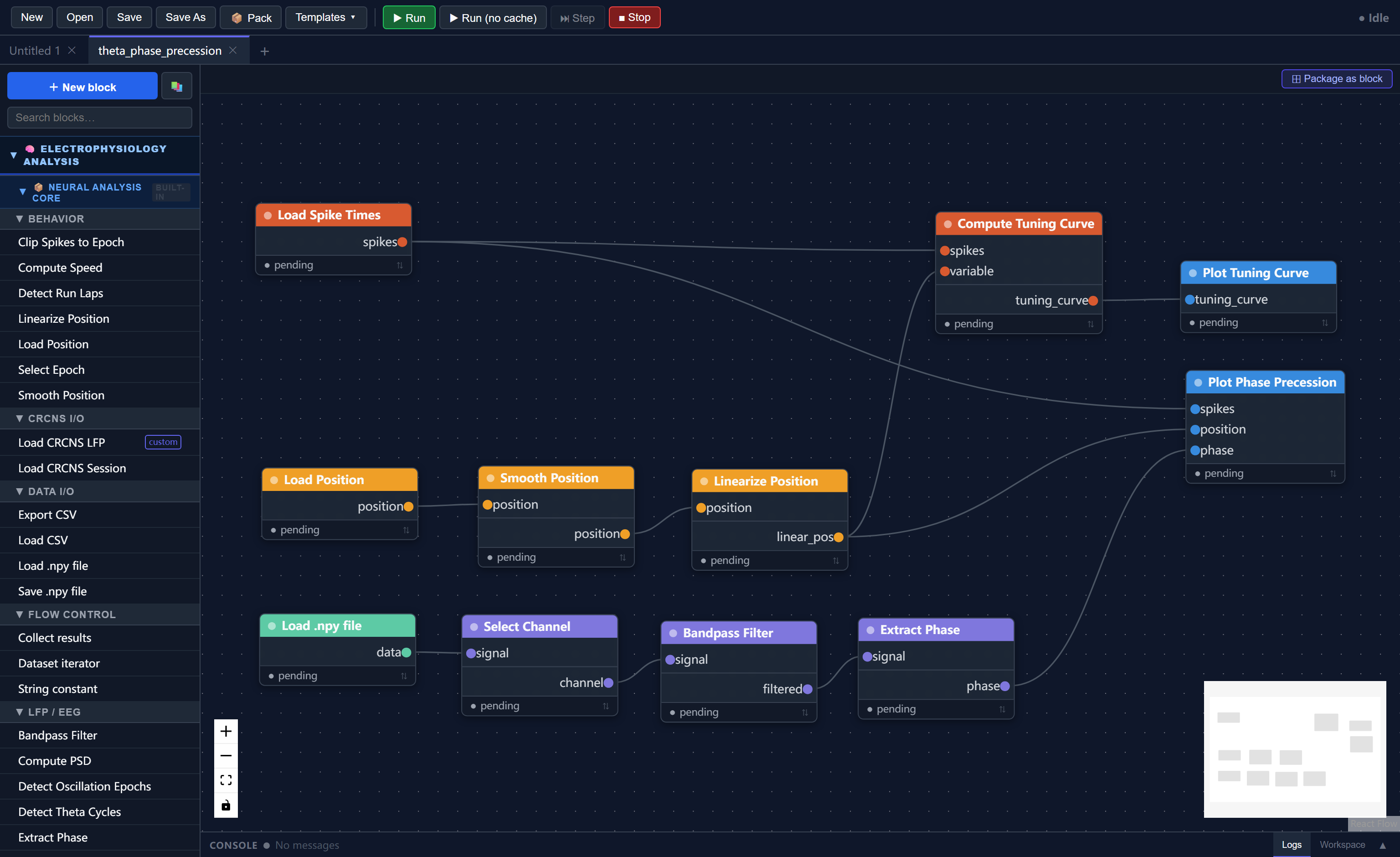Click the canvas zoom in plus icon

click(226, 731)
